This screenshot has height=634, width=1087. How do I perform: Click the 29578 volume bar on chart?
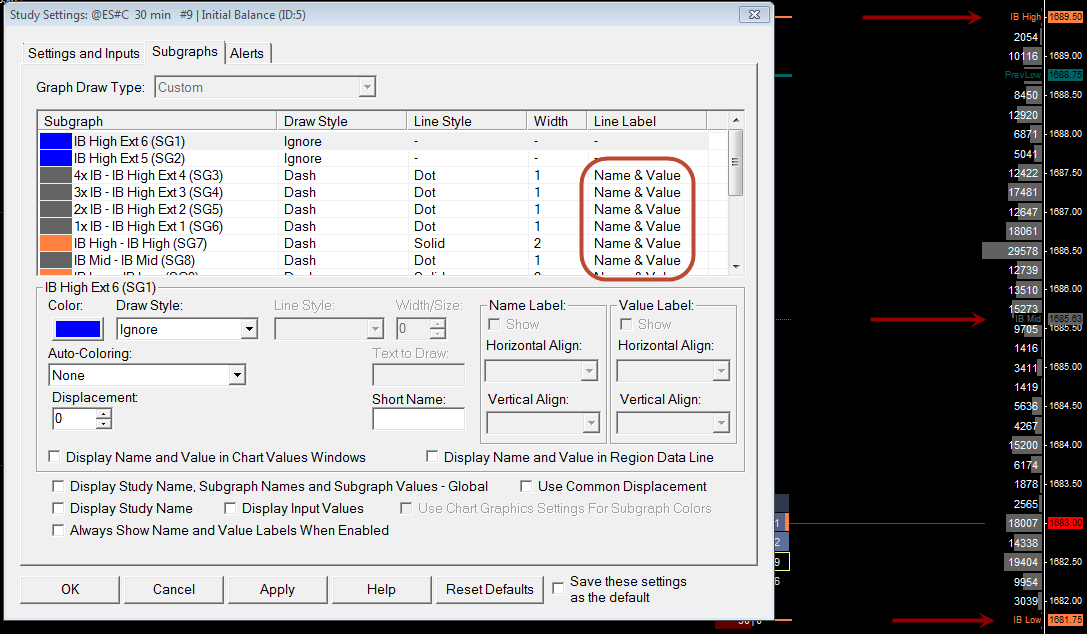pyautogui.click(x=1012, y=251)
